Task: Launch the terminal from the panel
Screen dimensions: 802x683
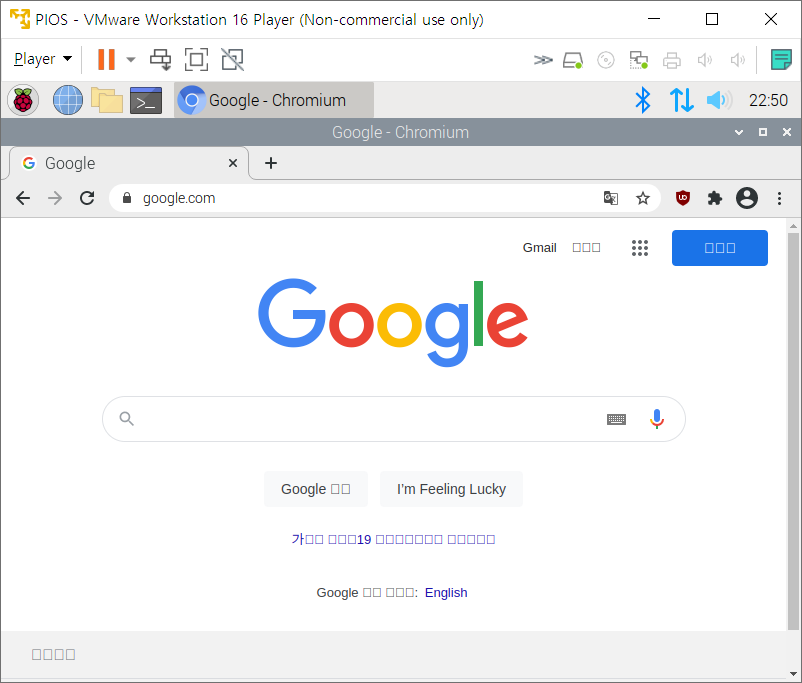Action: click(146, 100)
